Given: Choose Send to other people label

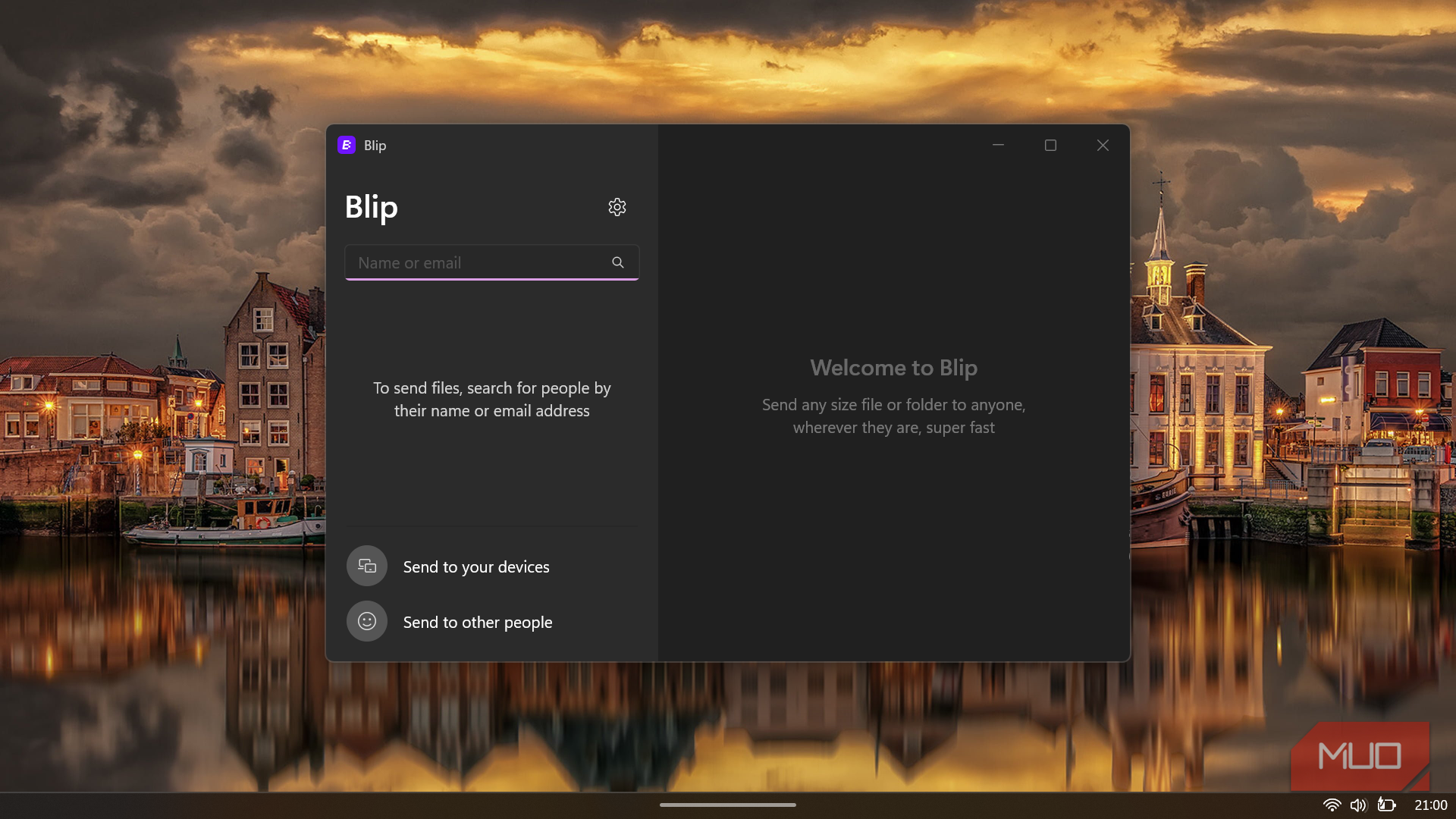Looking at the screenshot, I should click(x=478, y=622).
